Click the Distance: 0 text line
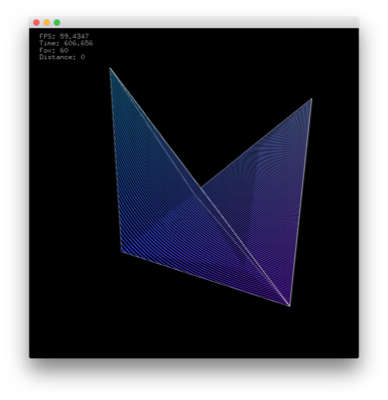 tap(62, 57)
